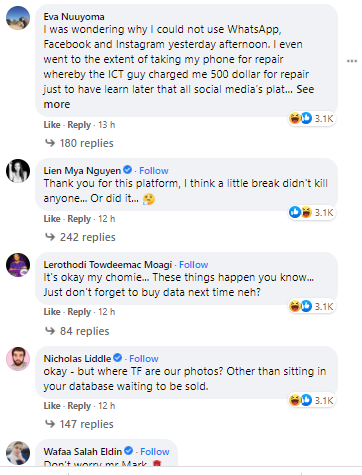Expand the 84 replies thread
Viewport: 362px width, 475px height.
tap(77, 331)
